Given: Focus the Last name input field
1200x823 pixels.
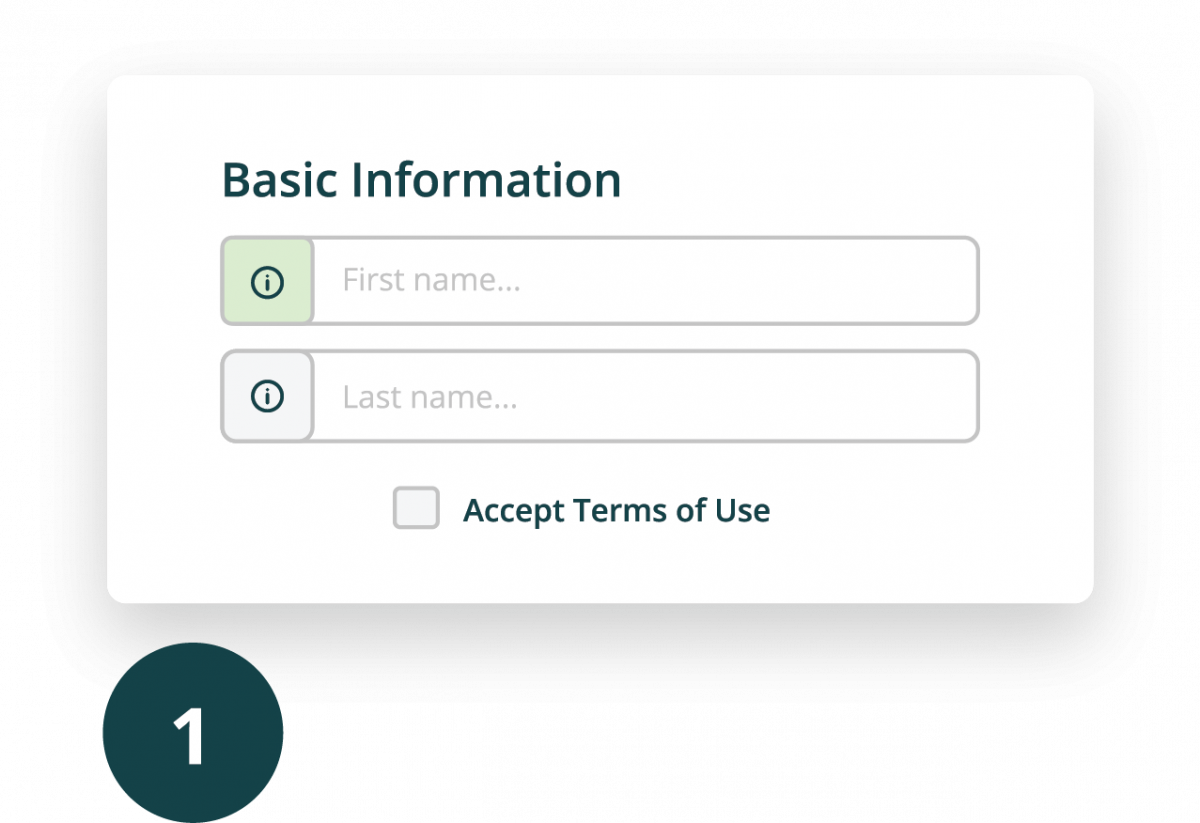Looking at the screenshot, I should (x=645, y=396).
